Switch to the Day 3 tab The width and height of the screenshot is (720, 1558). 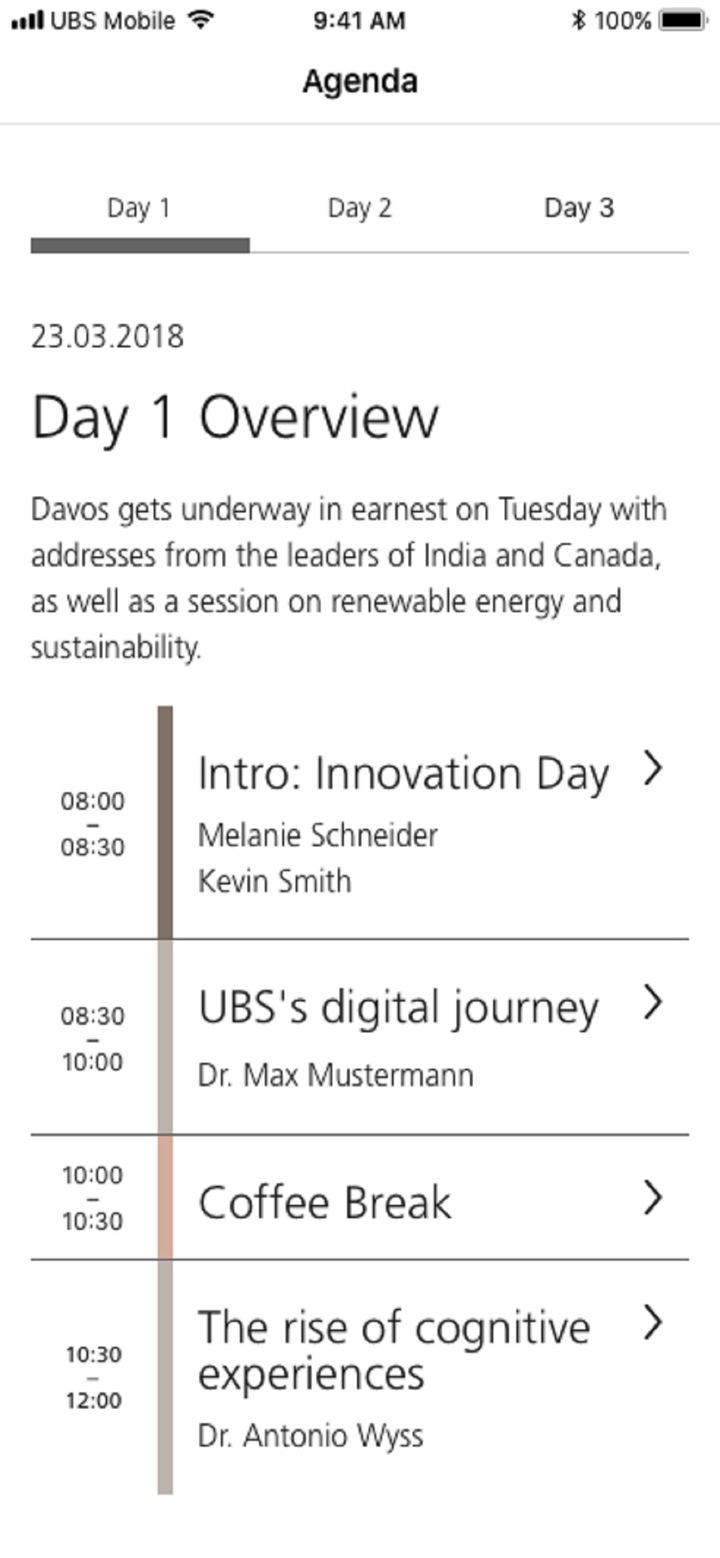point(579,208)
